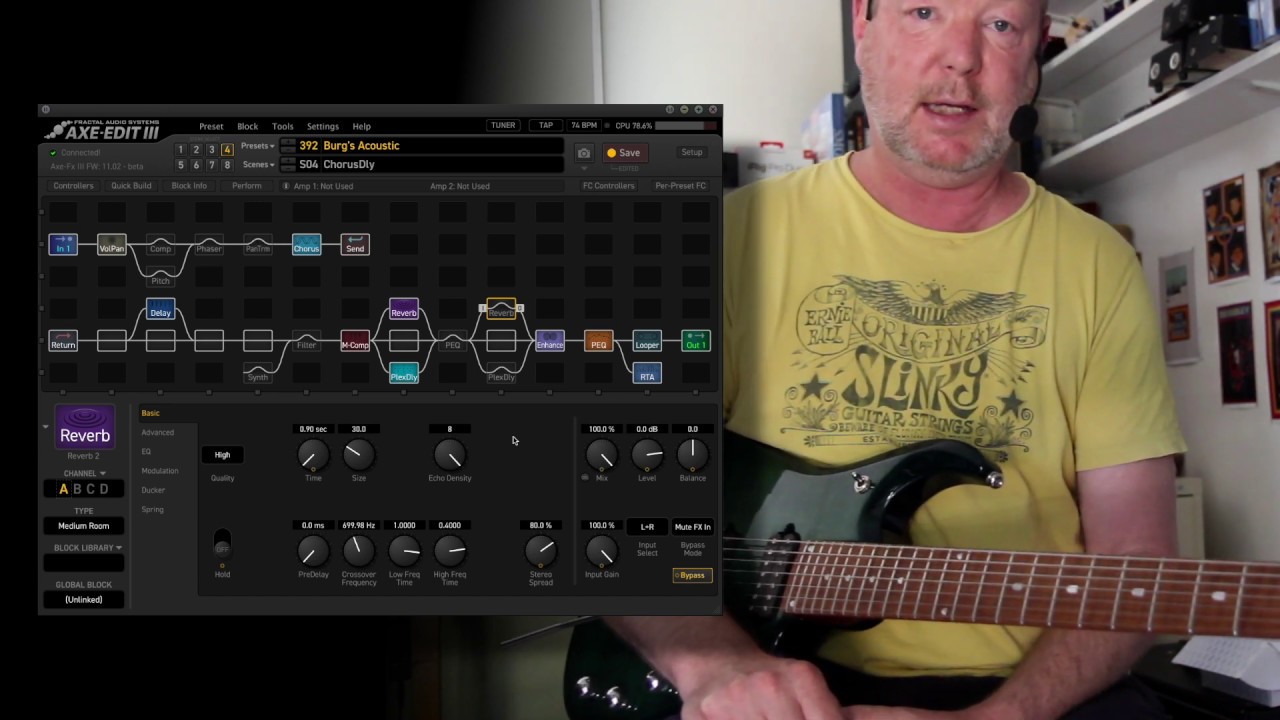Click the Global Block Unlinked field
The height and width of the screenshot is (720, 1280).
(84, 600)
